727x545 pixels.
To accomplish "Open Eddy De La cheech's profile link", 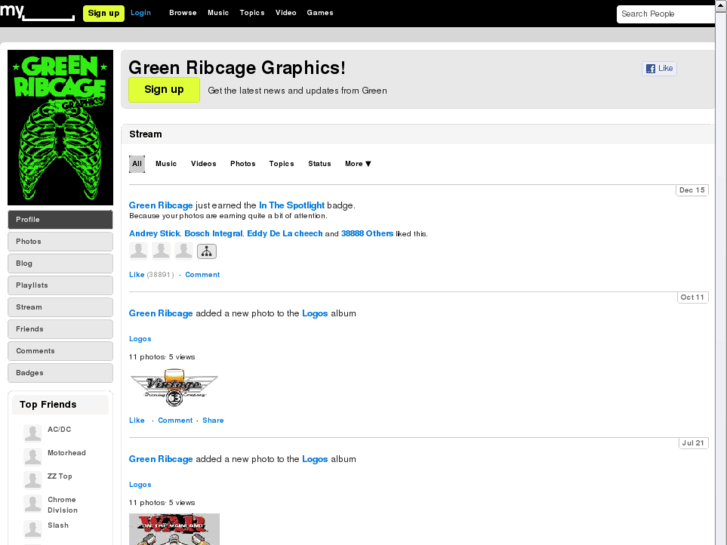I will tap(285, 233).
